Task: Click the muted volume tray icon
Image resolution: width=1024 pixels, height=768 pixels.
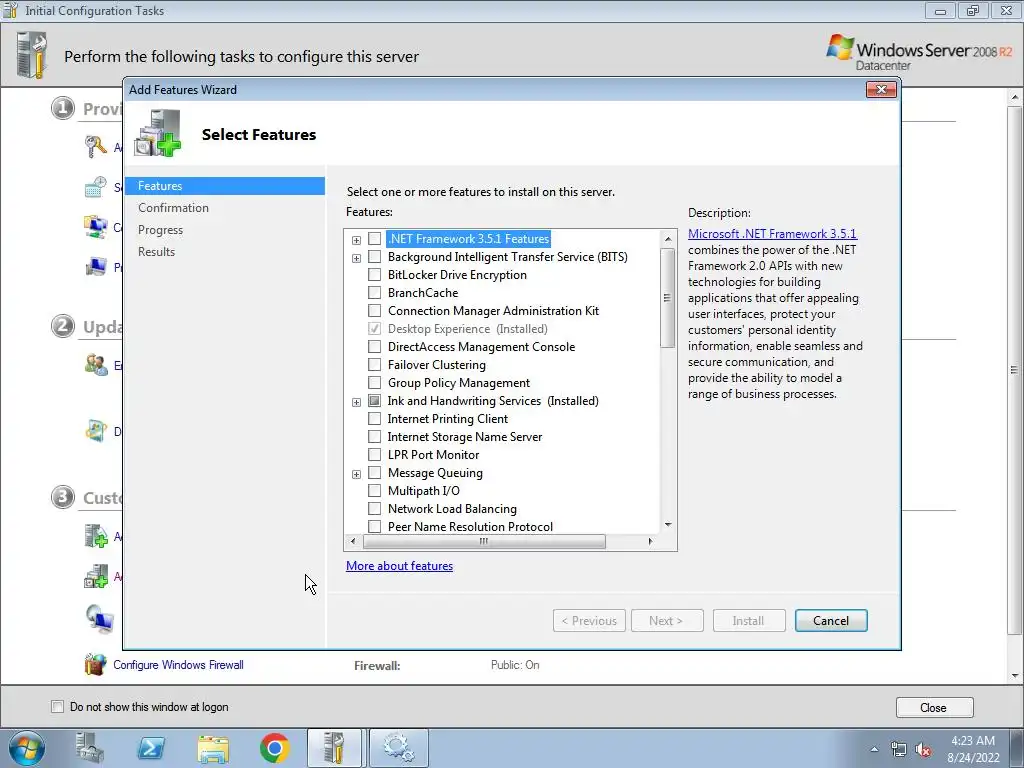Action: click(x=923, y=750)
